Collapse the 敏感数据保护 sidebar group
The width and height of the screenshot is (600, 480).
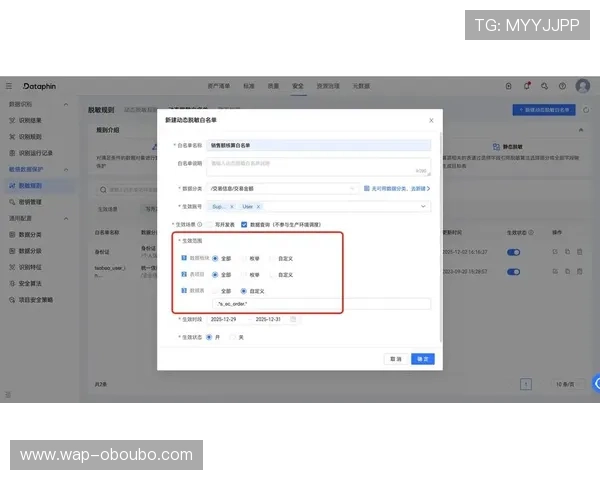pyautogui.click(x=66, y=170)
